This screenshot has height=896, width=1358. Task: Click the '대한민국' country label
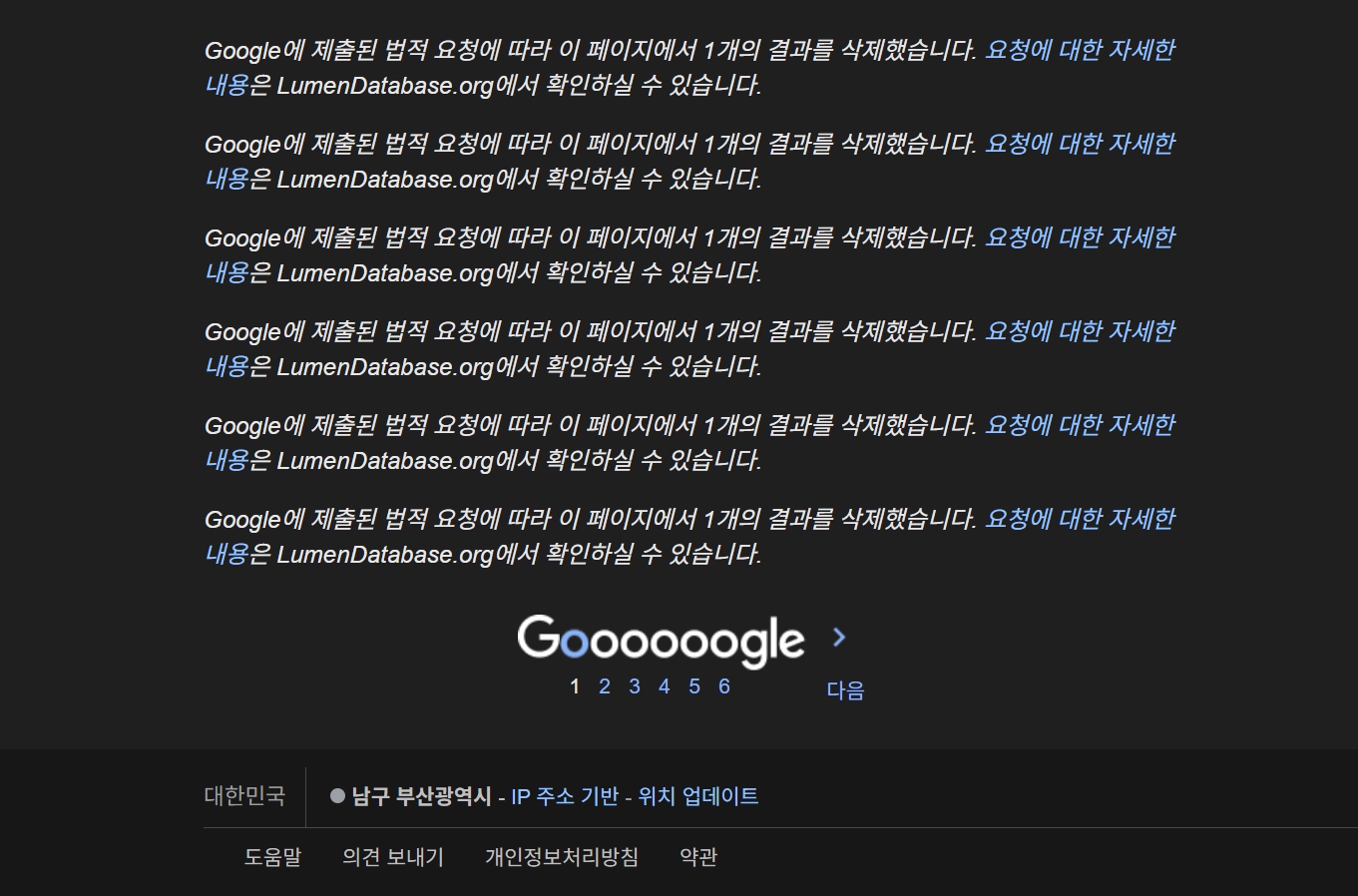coord(244,796)
